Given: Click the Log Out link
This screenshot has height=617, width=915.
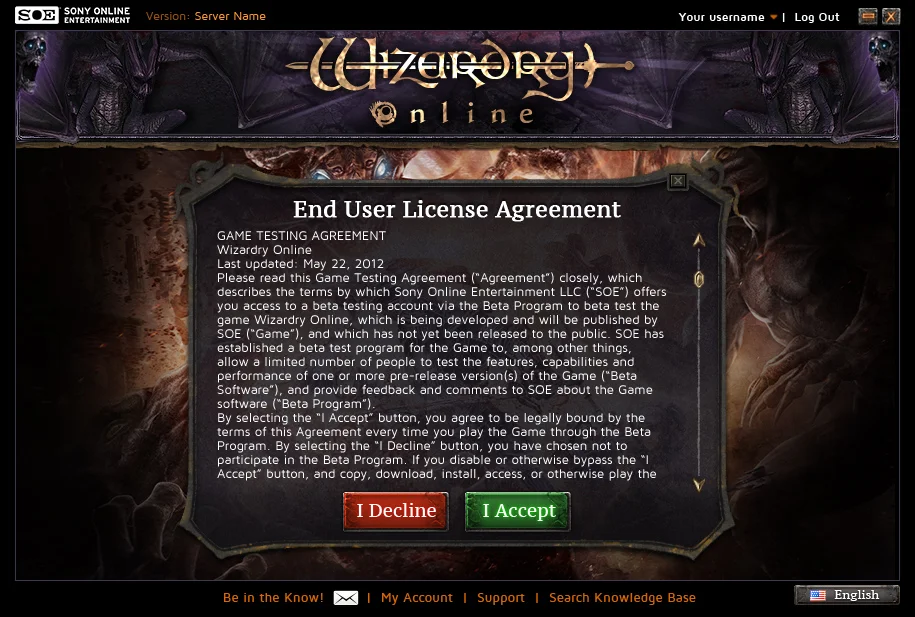Looking at the screenshot, I should click(817, 18).
